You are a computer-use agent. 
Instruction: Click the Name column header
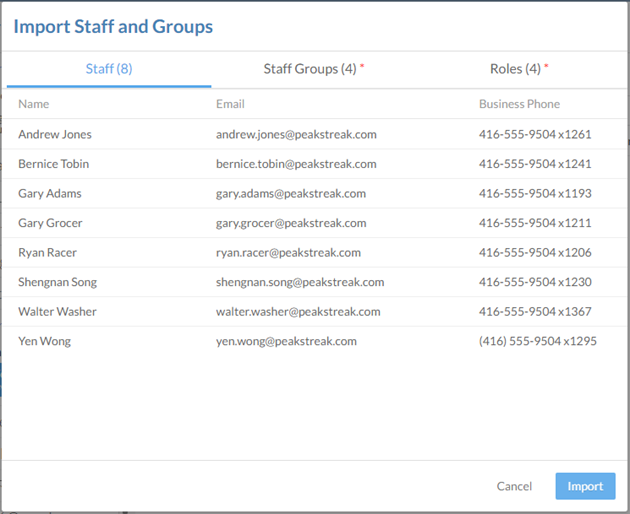[34, 104]
